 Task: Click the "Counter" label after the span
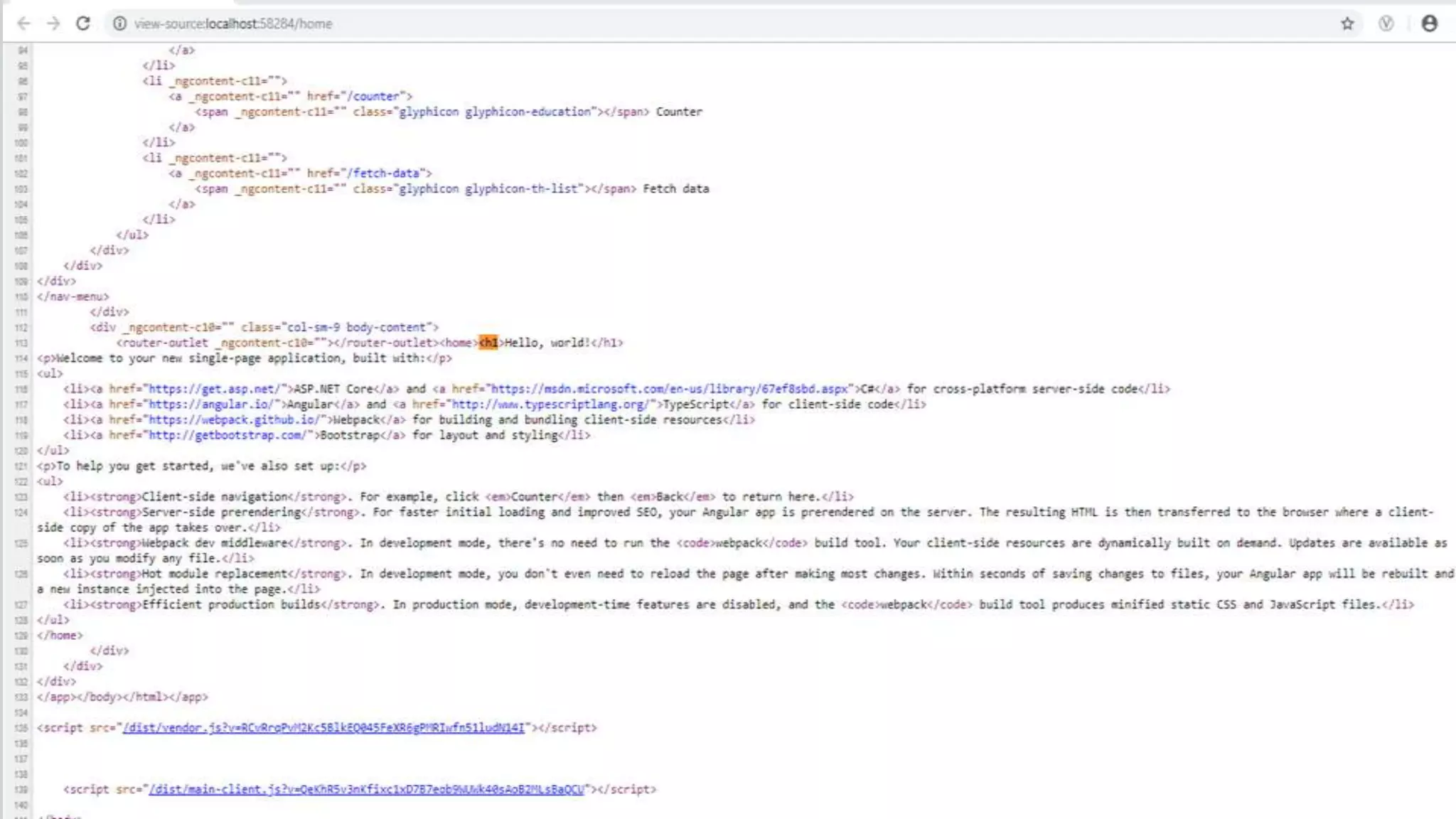coord(679,112)
